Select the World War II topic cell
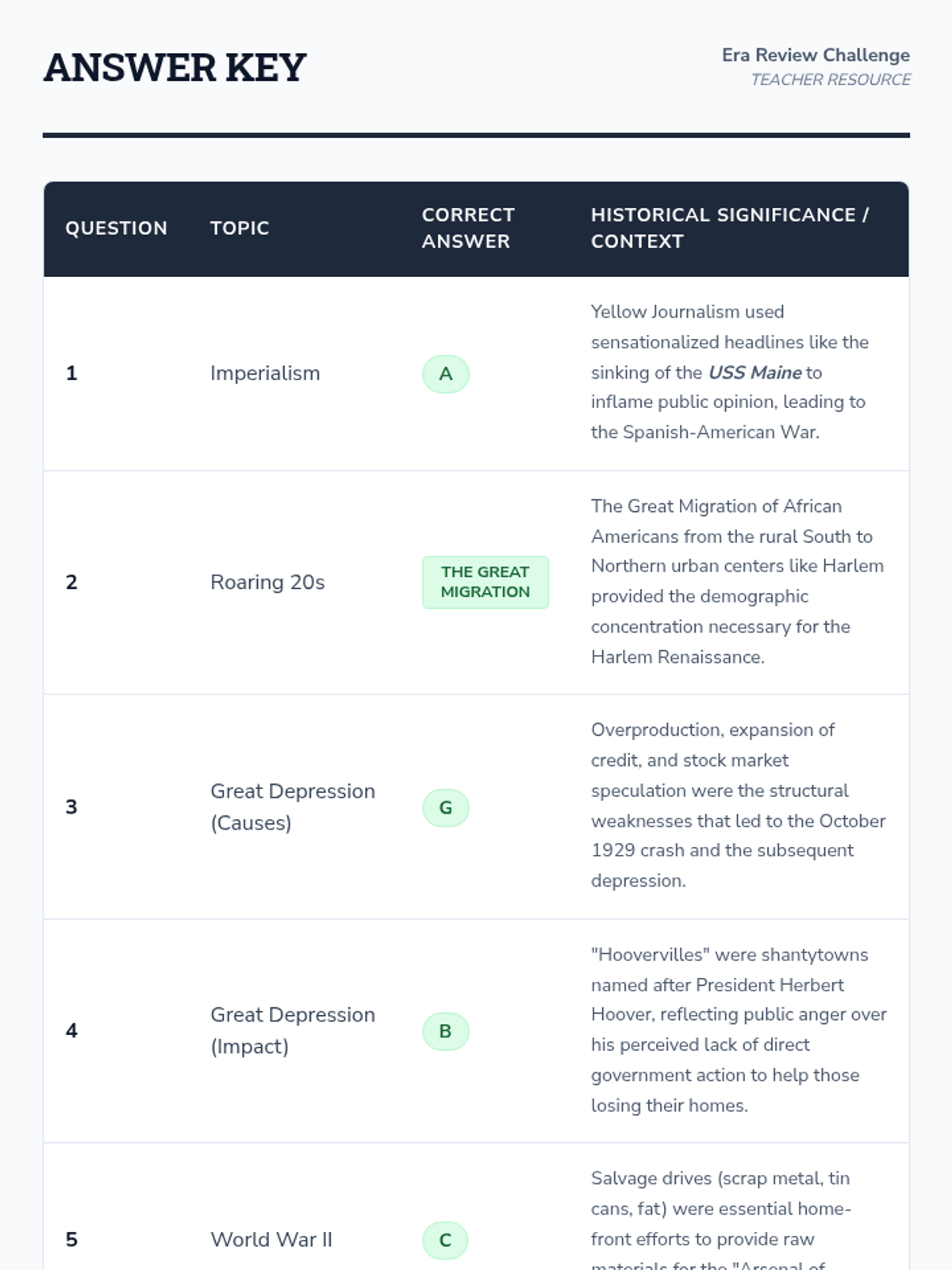Image resolution: width=952 pixels, height=1270 pixels. [271, 1240]
